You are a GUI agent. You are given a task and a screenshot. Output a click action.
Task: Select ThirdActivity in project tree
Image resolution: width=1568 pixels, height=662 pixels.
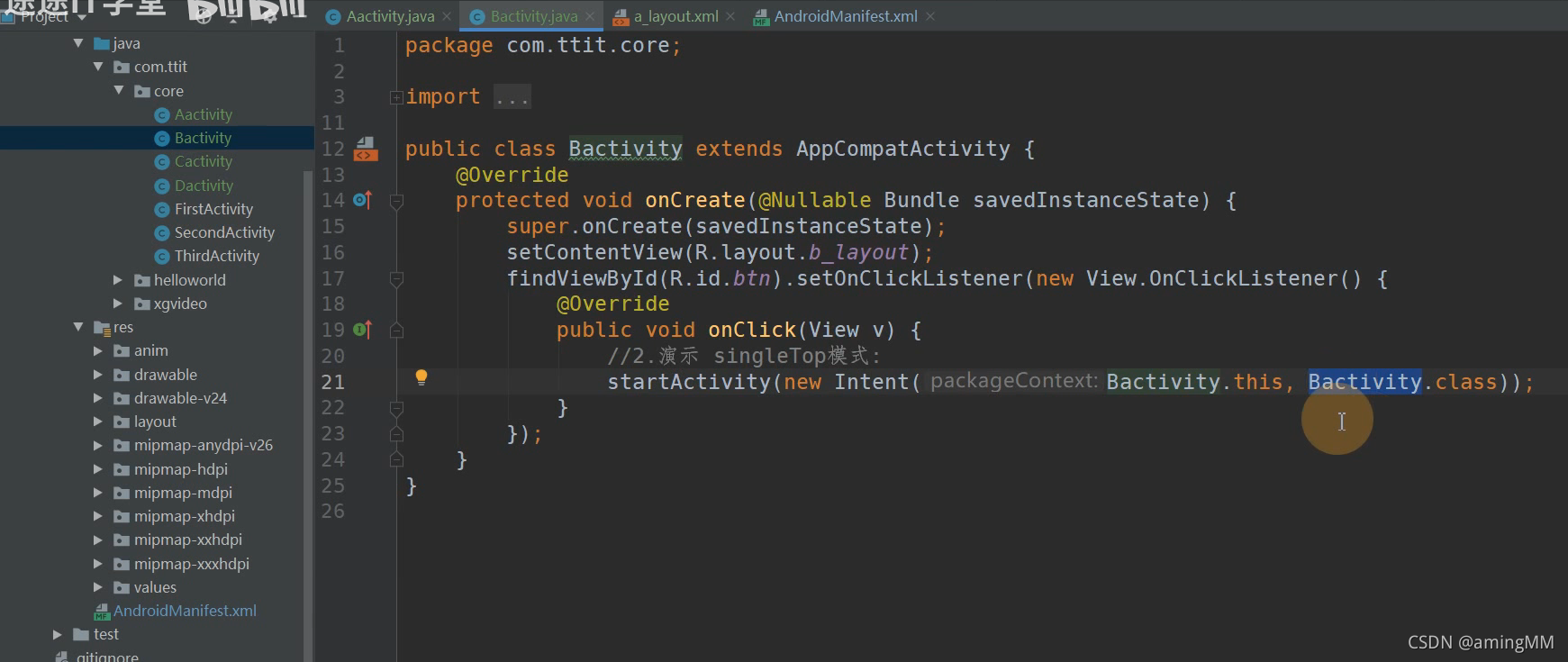click(x=217, y=256)
